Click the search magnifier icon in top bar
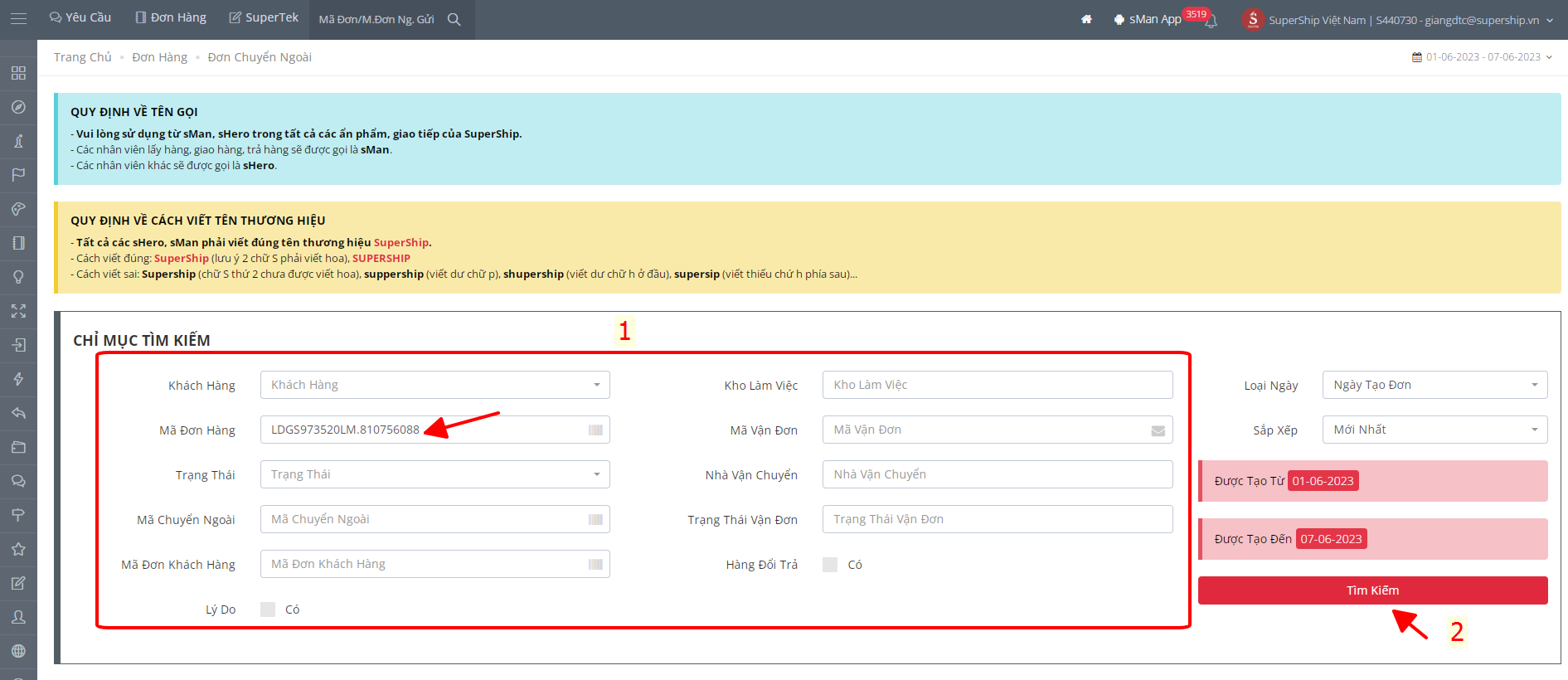This screenshot has width=1568, height=680. [454, 19]
